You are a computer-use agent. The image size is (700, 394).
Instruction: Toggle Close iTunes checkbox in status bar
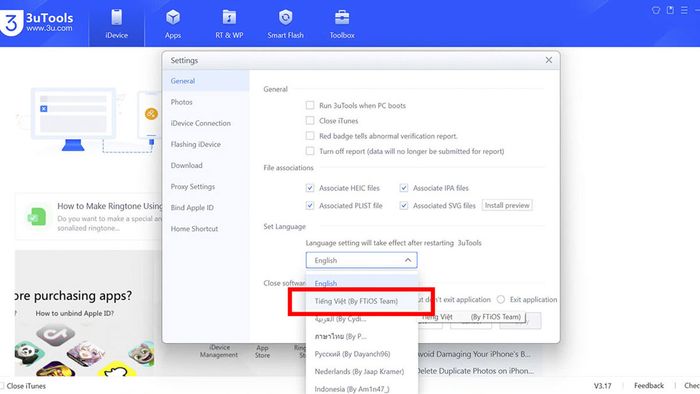(x=2, y=386)
